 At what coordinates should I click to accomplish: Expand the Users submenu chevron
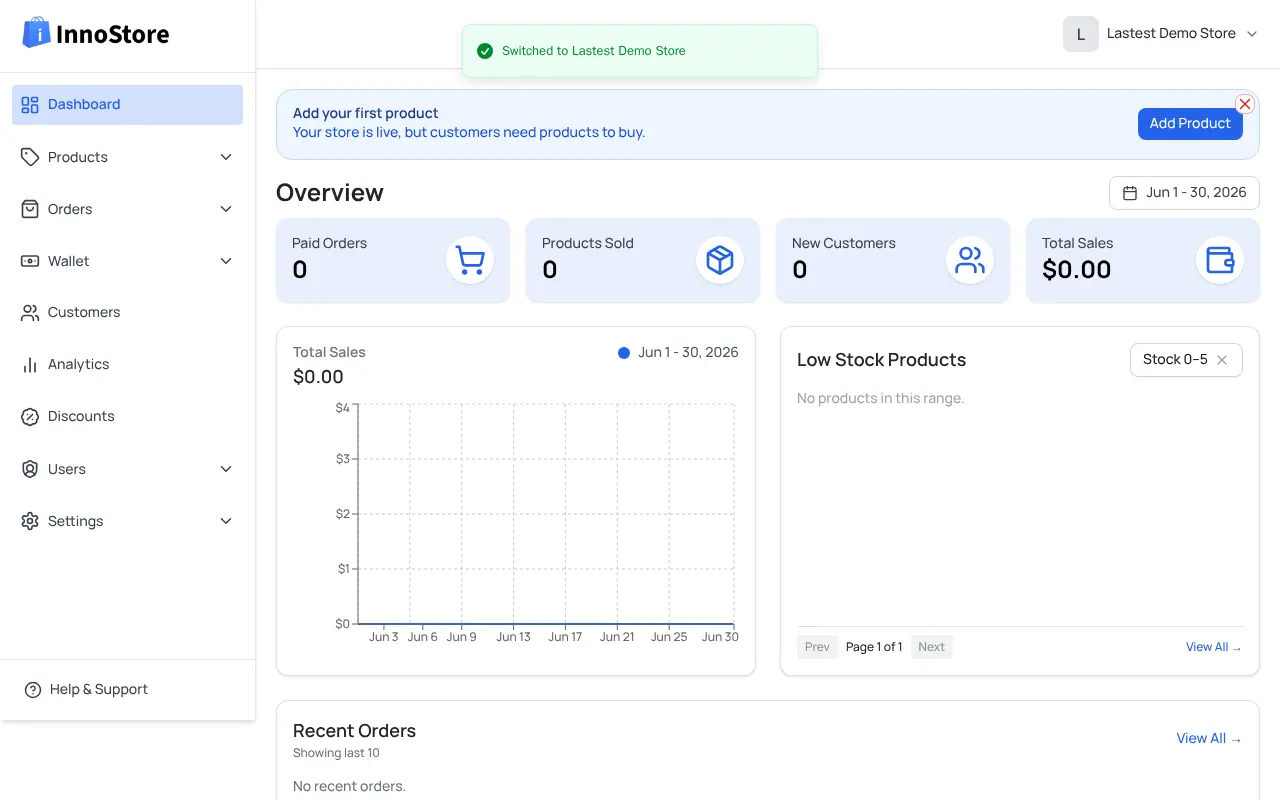[226, 469]
